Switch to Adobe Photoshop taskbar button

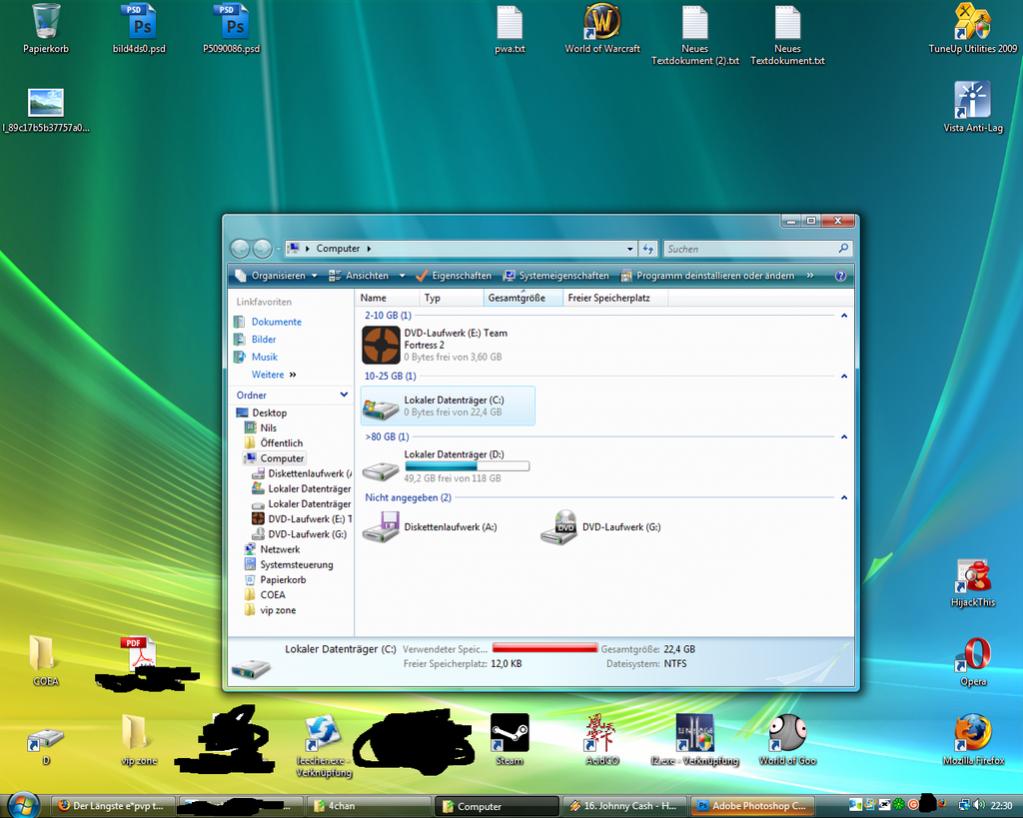(x=752, y=806)
